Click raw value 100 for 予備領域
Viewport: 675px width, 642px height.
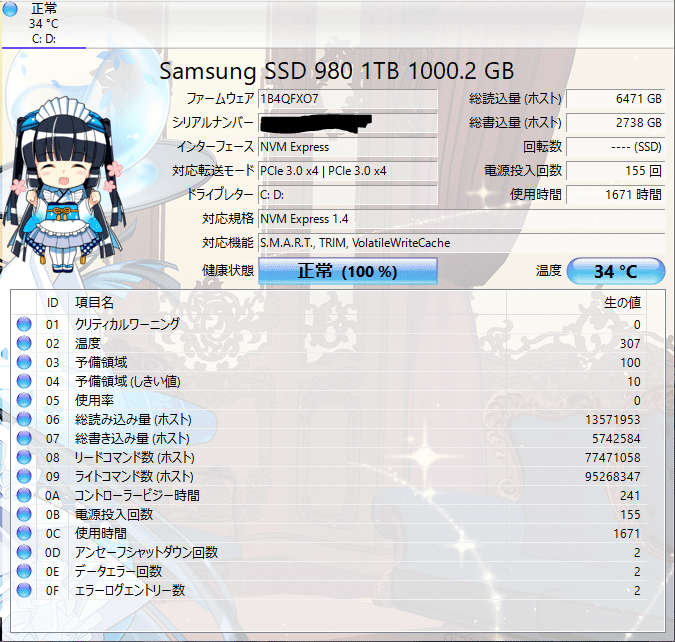tap(630, 363)
